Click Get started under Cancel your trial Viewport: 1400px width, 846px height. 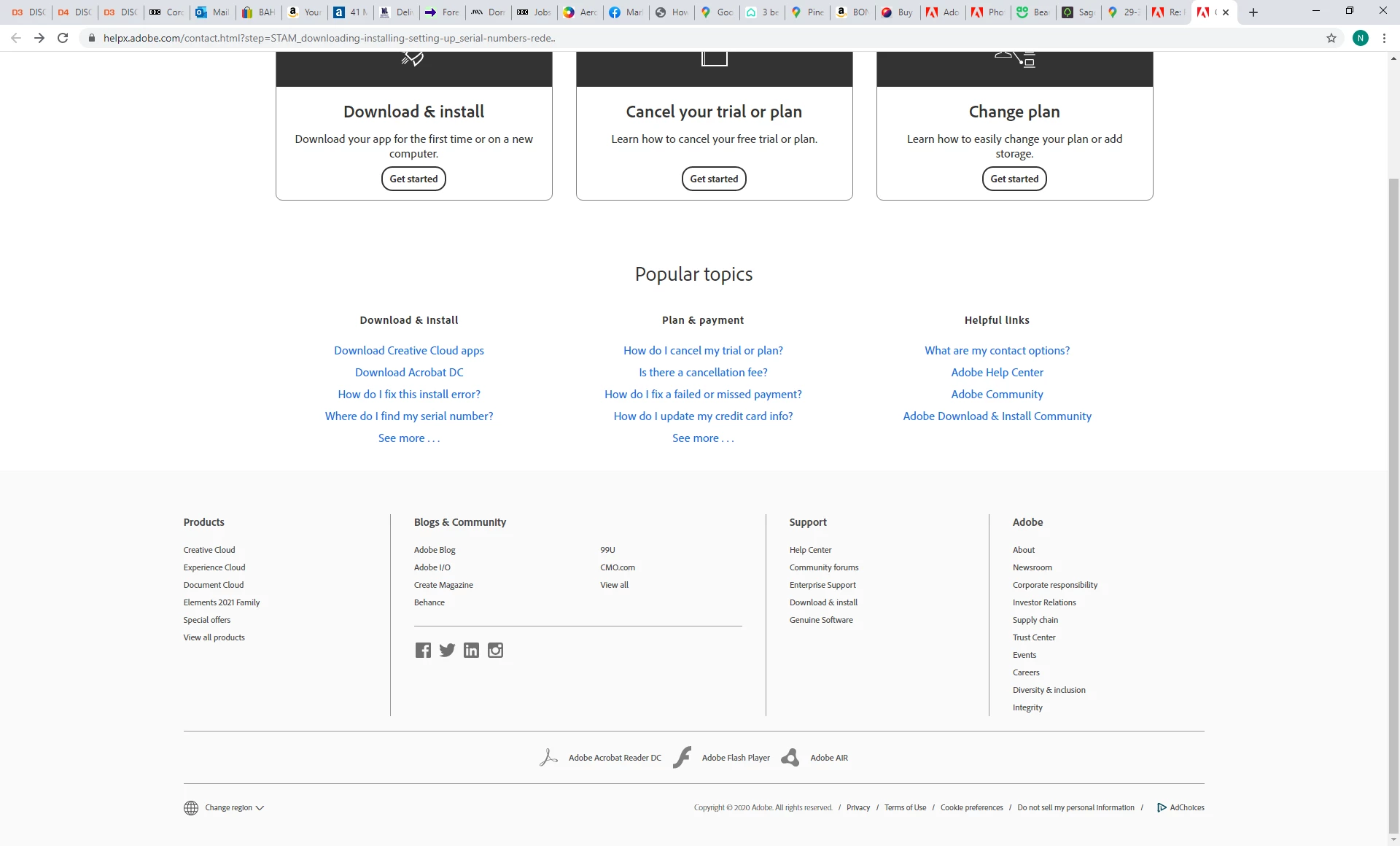[714, 179]
